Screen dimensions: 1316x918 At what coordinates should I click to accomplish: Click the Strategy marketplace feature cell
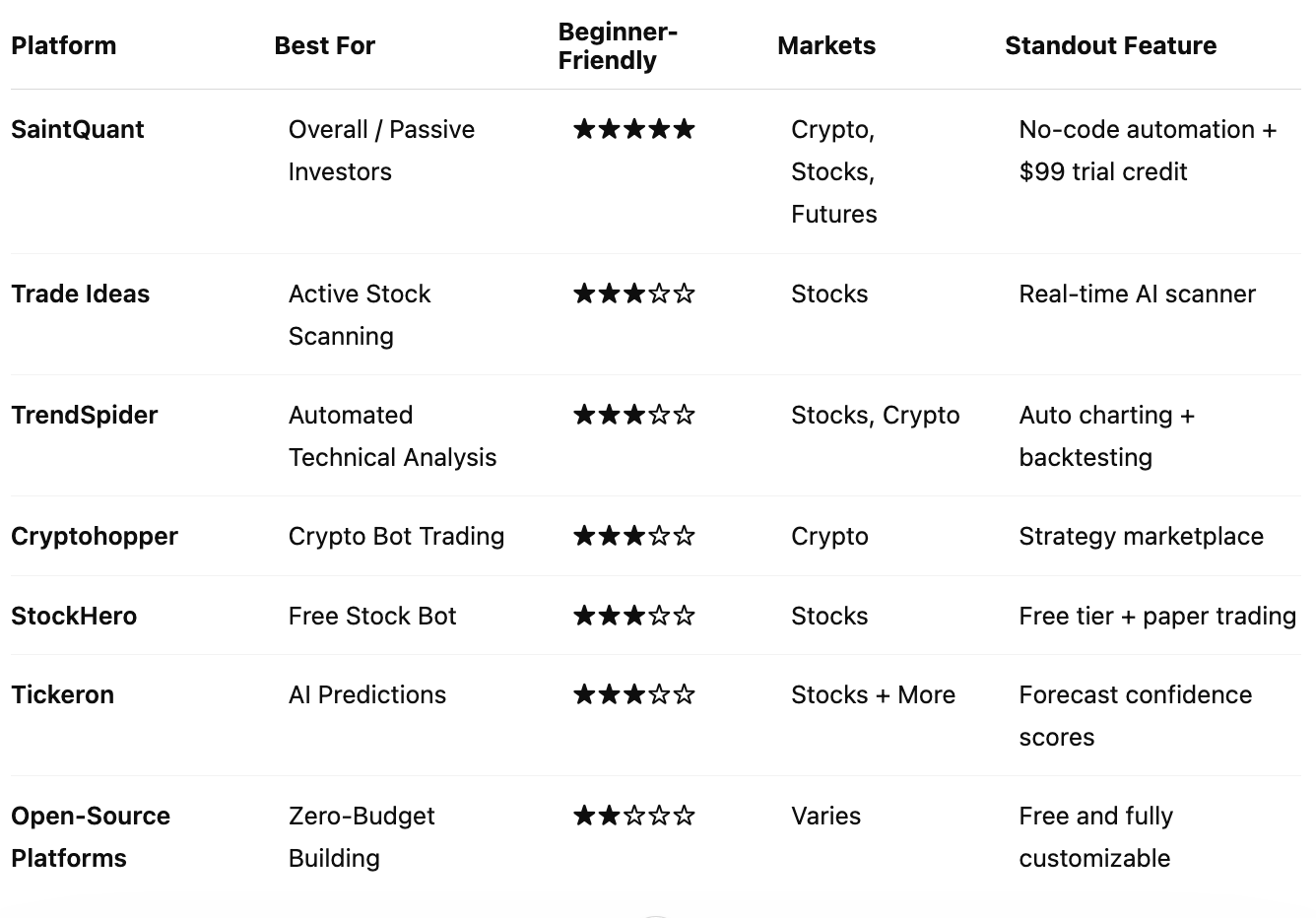coord(1141,536)
